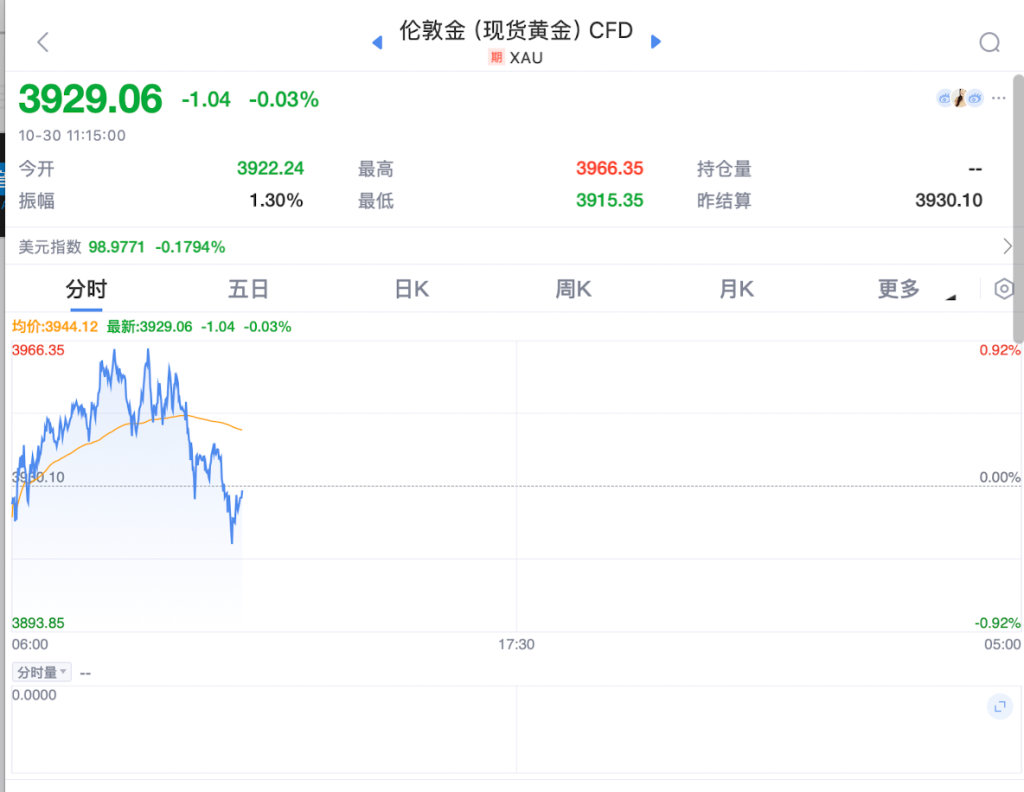Click the viewers avatar group icon
1024x792 pixels.
(x=959, y=98)
